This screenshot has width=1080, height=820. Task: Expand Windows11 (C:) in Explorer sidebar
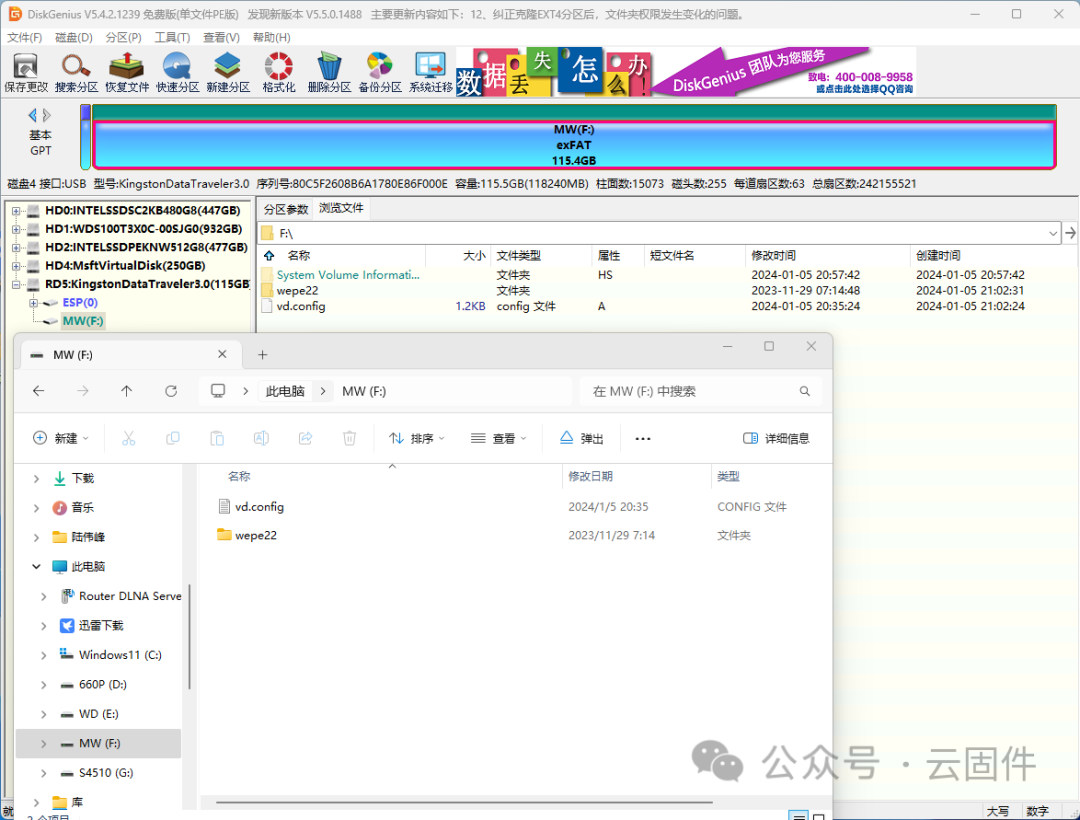[x=43, y=655]
